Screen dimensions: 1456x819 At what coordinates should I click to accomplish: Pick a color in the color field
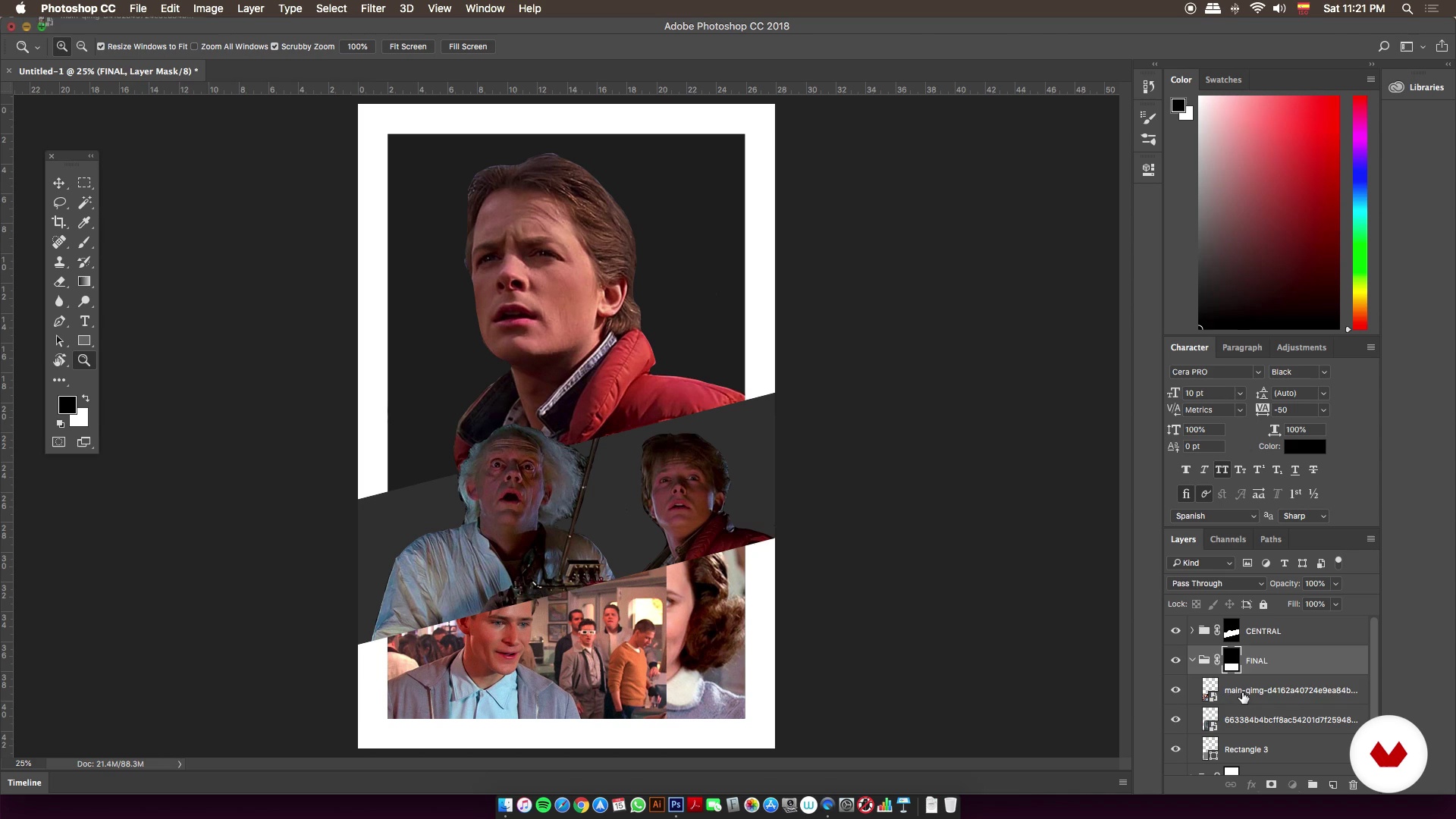pyautogui.click(x=1269, y=212)
